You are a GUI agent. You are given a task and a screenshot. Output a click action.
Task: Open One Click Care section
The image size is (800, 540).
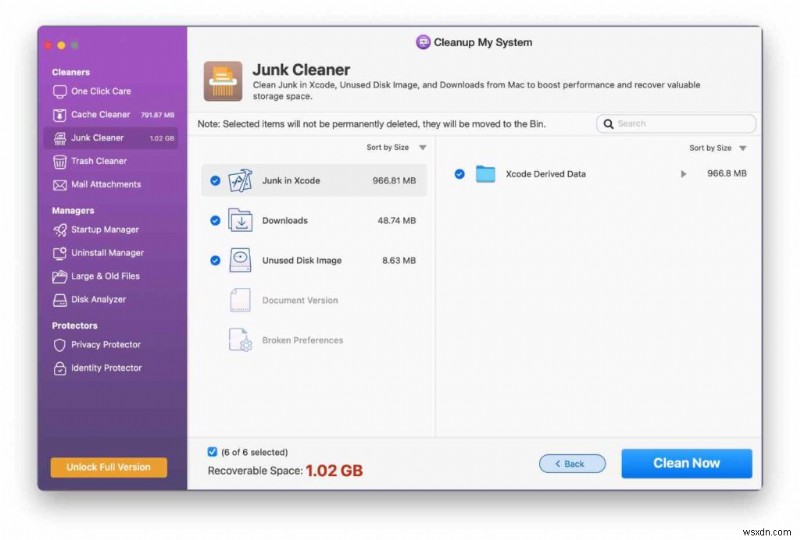coord(101,91)
